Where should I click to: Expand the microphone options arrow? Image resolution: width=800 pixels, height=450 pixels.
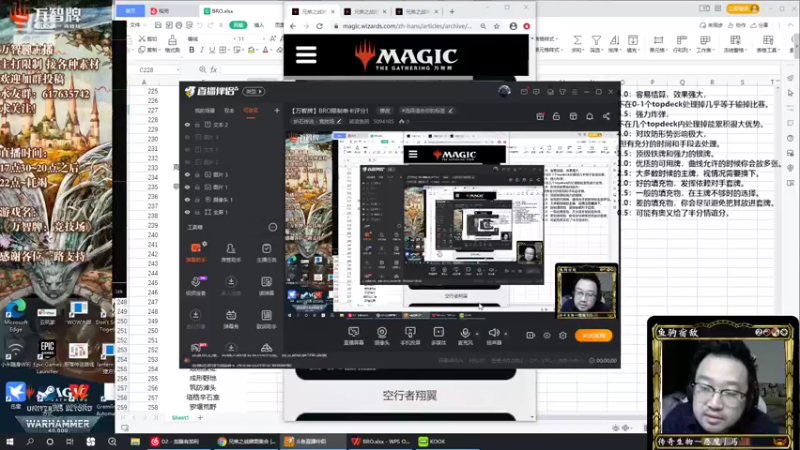coord(477,334)
